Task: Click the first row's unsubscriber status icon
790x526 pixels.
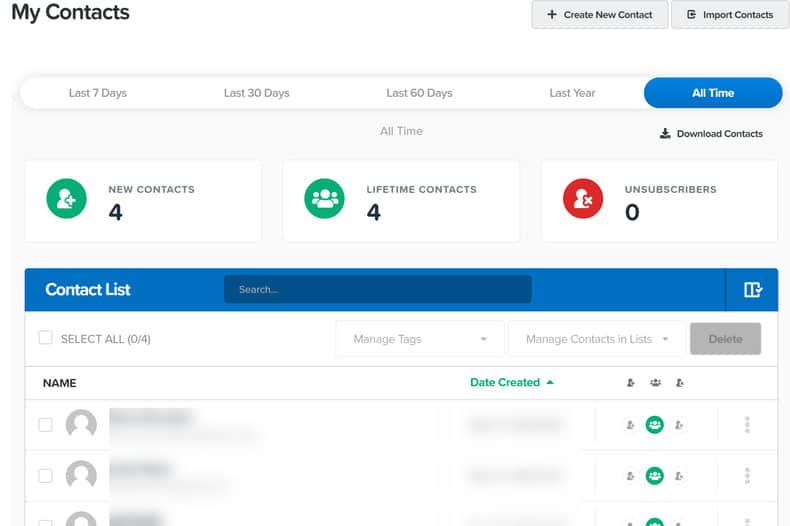Action: pyautogui.click(x=679, y=425)
